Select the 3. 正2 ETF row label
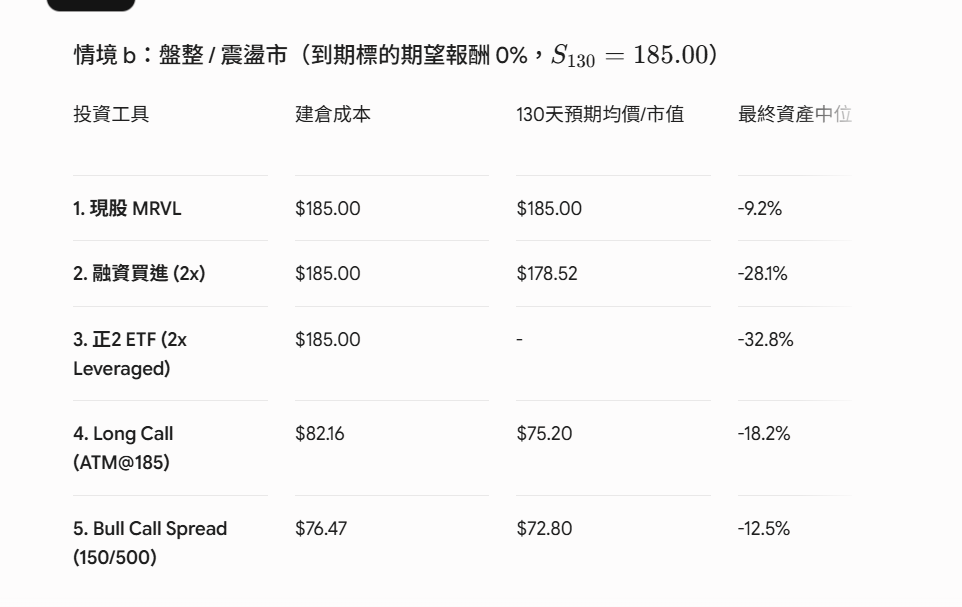 (130, 354)
